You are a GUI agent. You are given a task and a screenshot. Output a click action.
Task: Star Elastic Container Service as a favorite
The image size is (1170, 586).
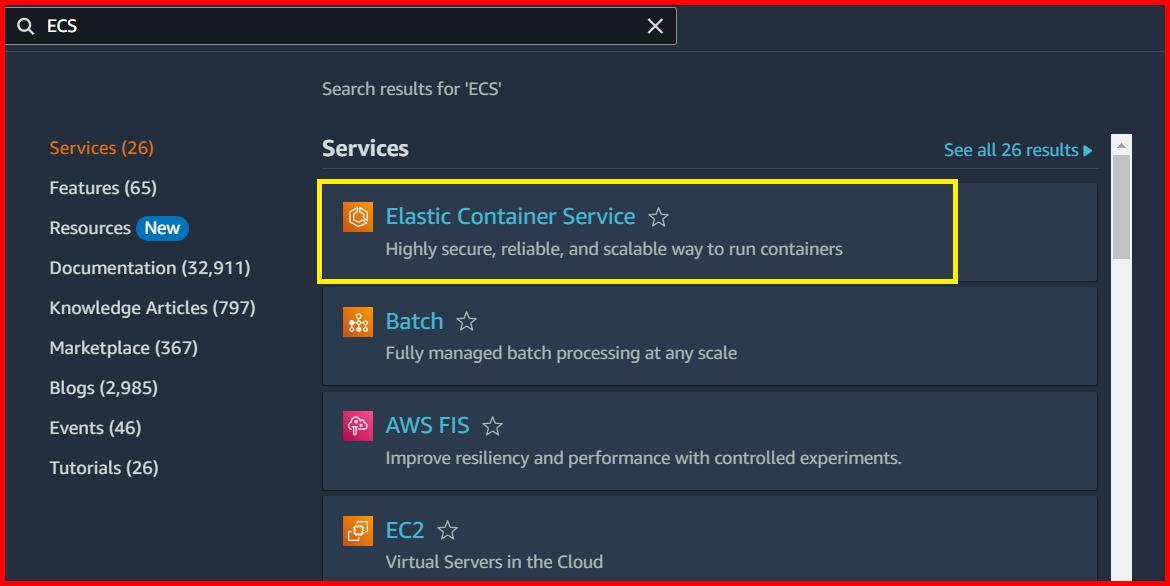(x=659, y=216)
